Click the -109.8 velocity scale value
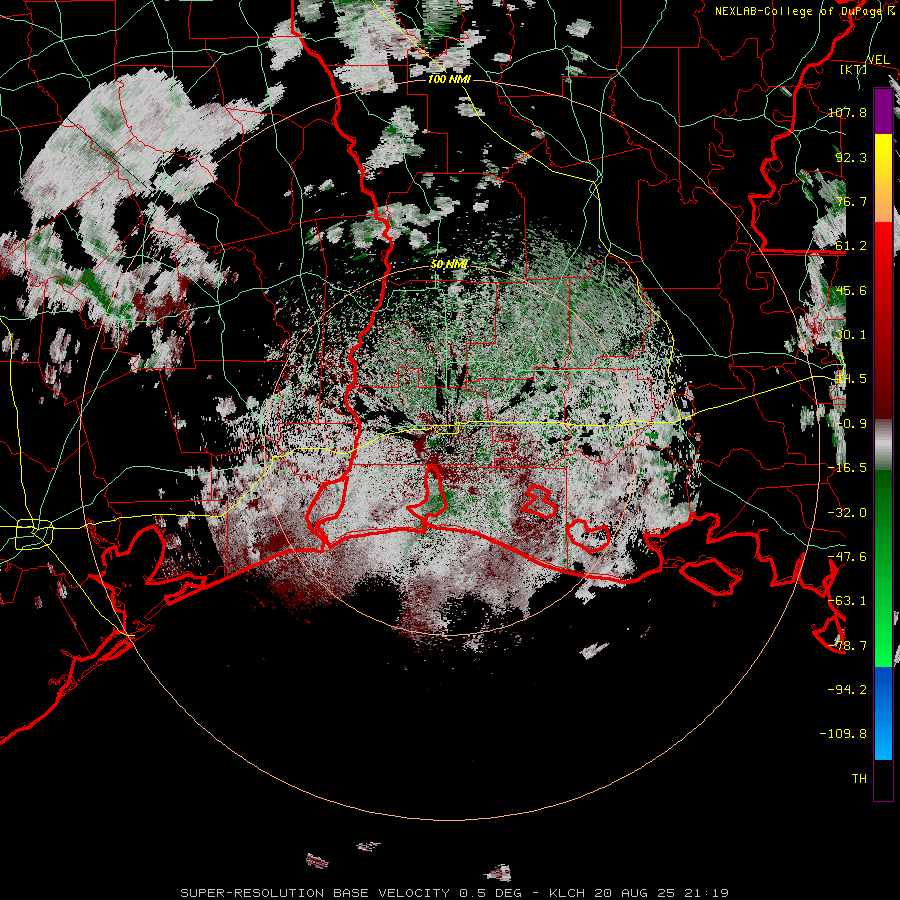The height and width of the screenshot is (900, 900). tap(843, 734)
